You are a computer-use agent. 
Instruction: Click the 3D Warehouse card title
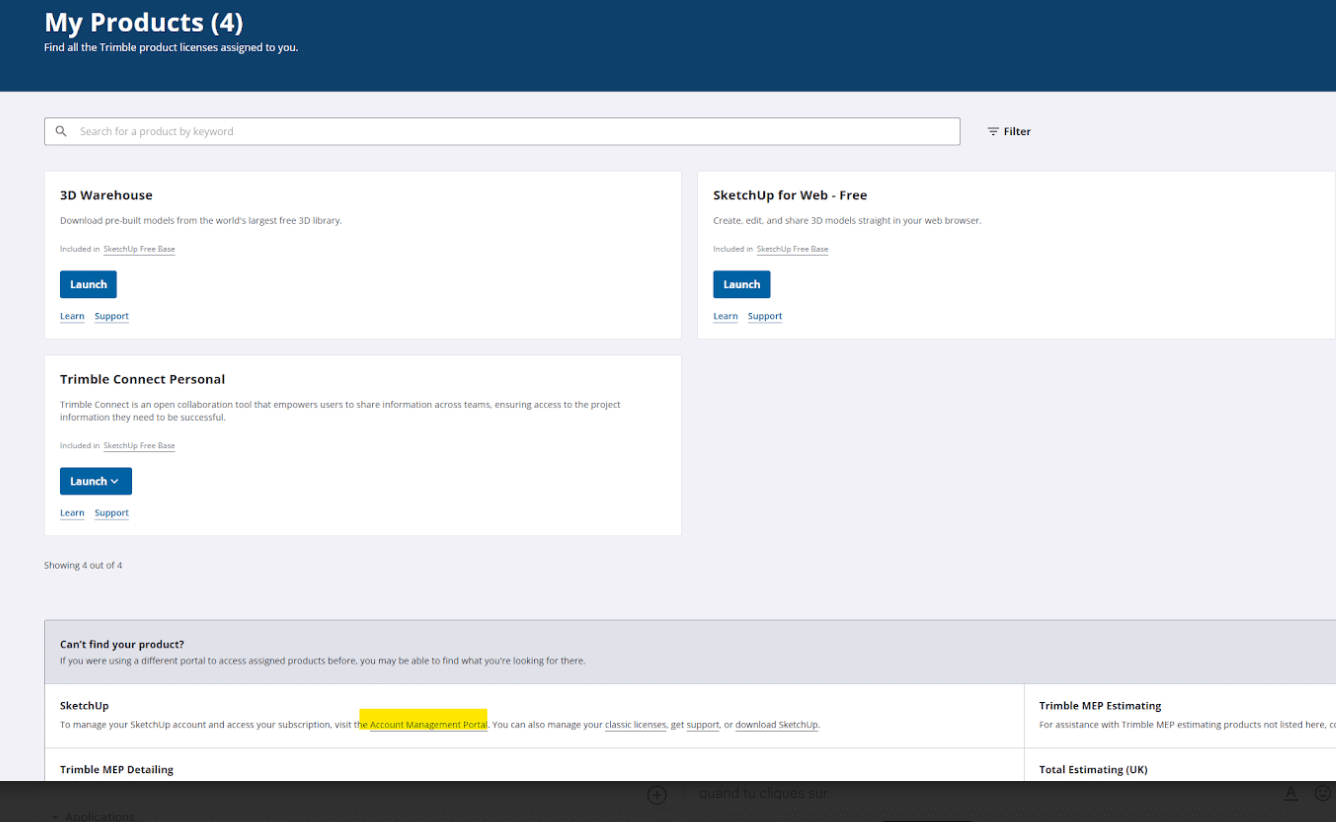click(106, 195)
